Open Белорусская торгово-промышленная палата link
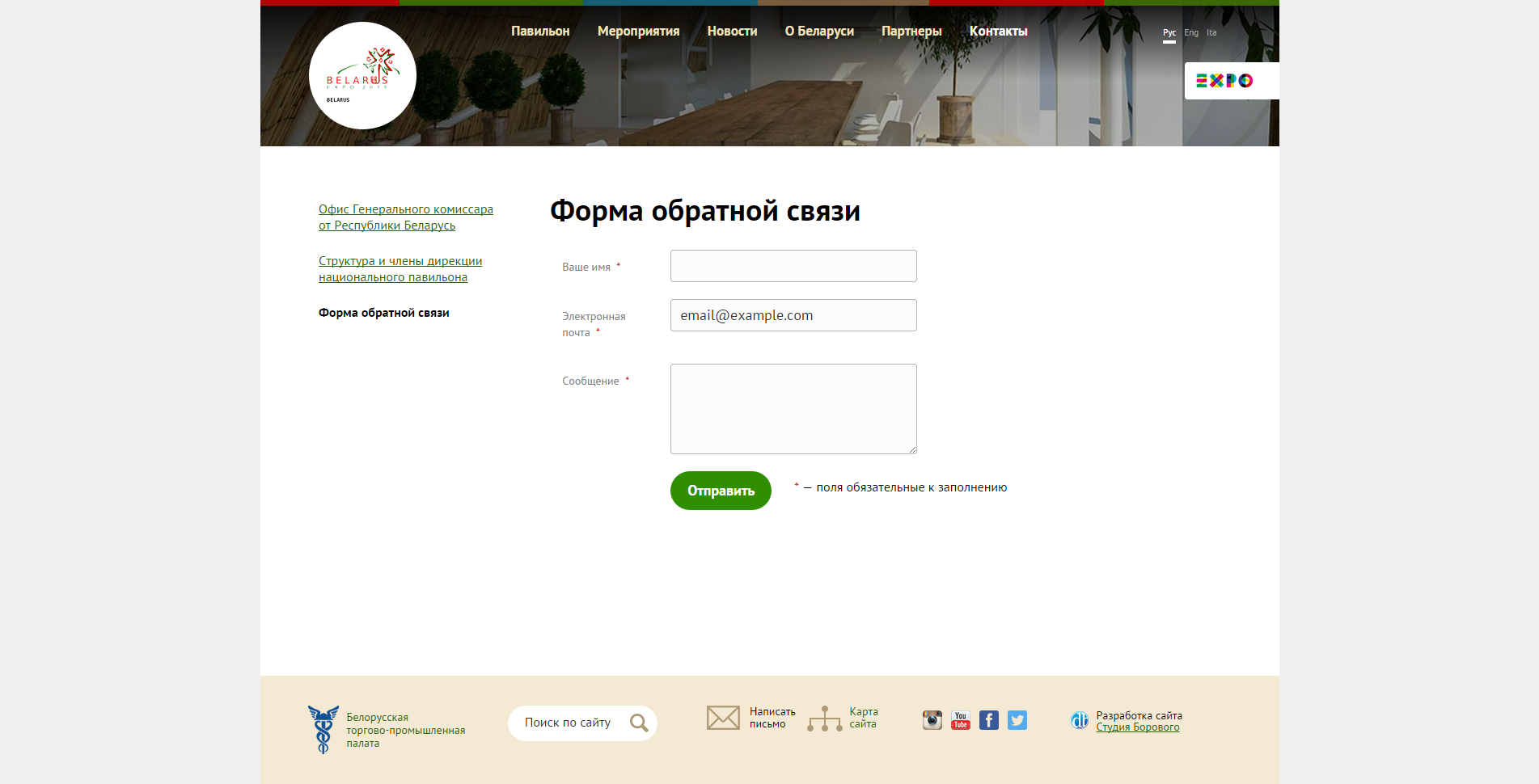Viewport: 1539px width, 784px height. point(406,730)
